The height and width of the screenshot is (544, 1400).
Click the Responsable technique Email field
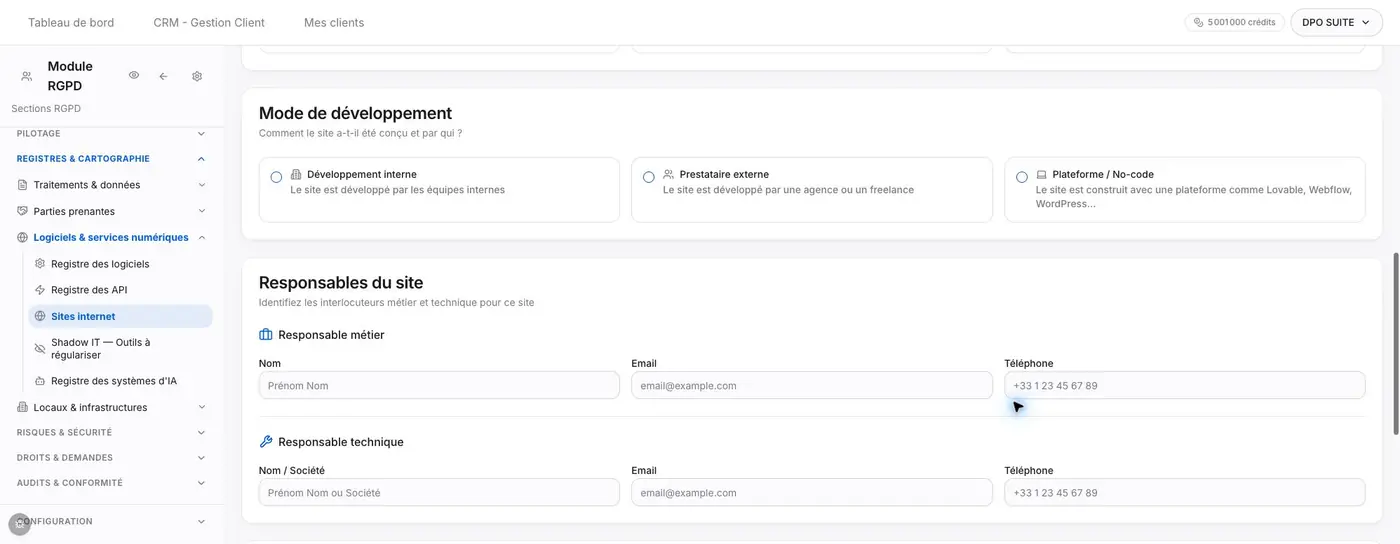click(x=812, y=492)
